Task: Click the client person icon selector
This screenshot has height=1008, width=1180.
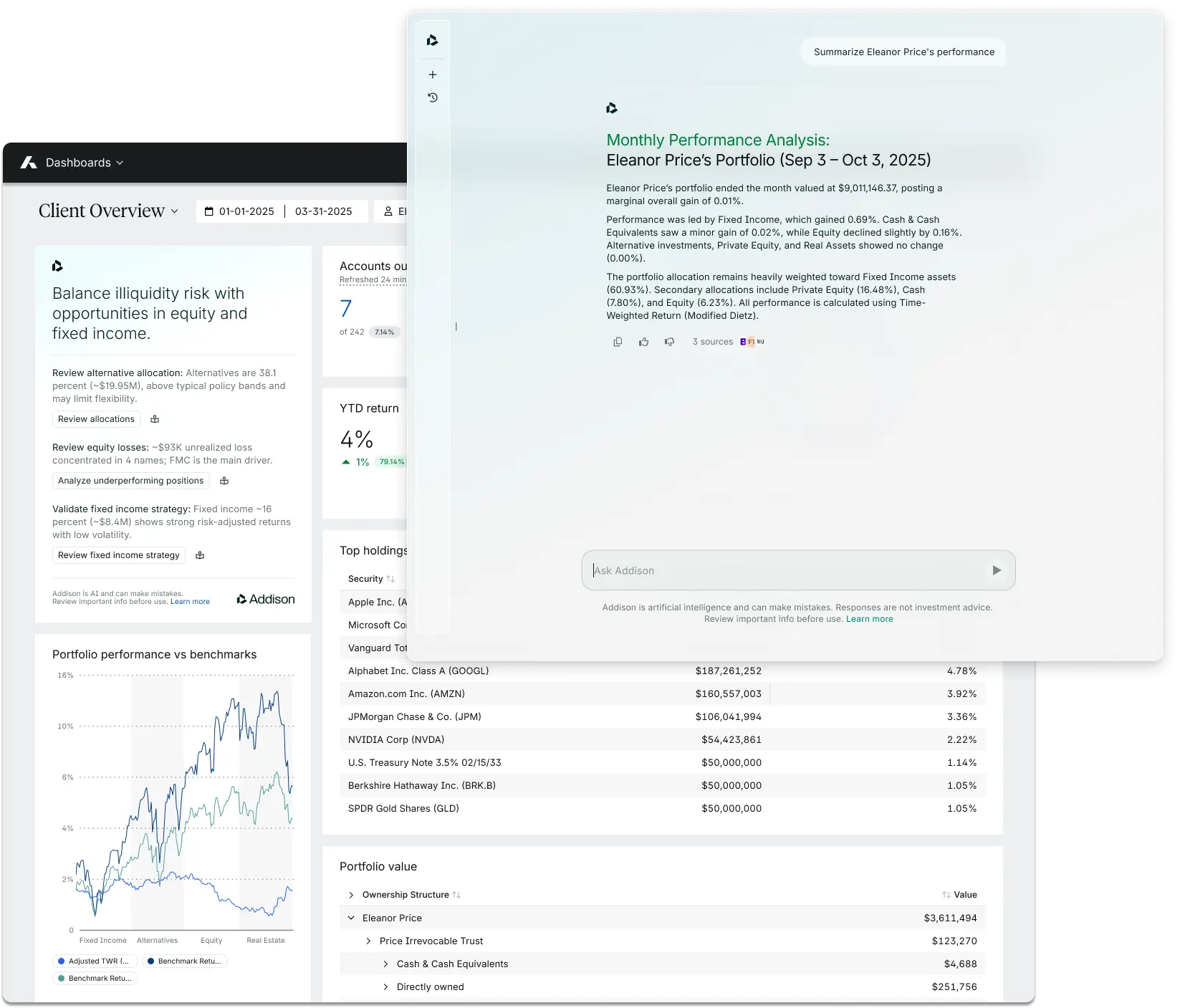Action: coord(388,211)
